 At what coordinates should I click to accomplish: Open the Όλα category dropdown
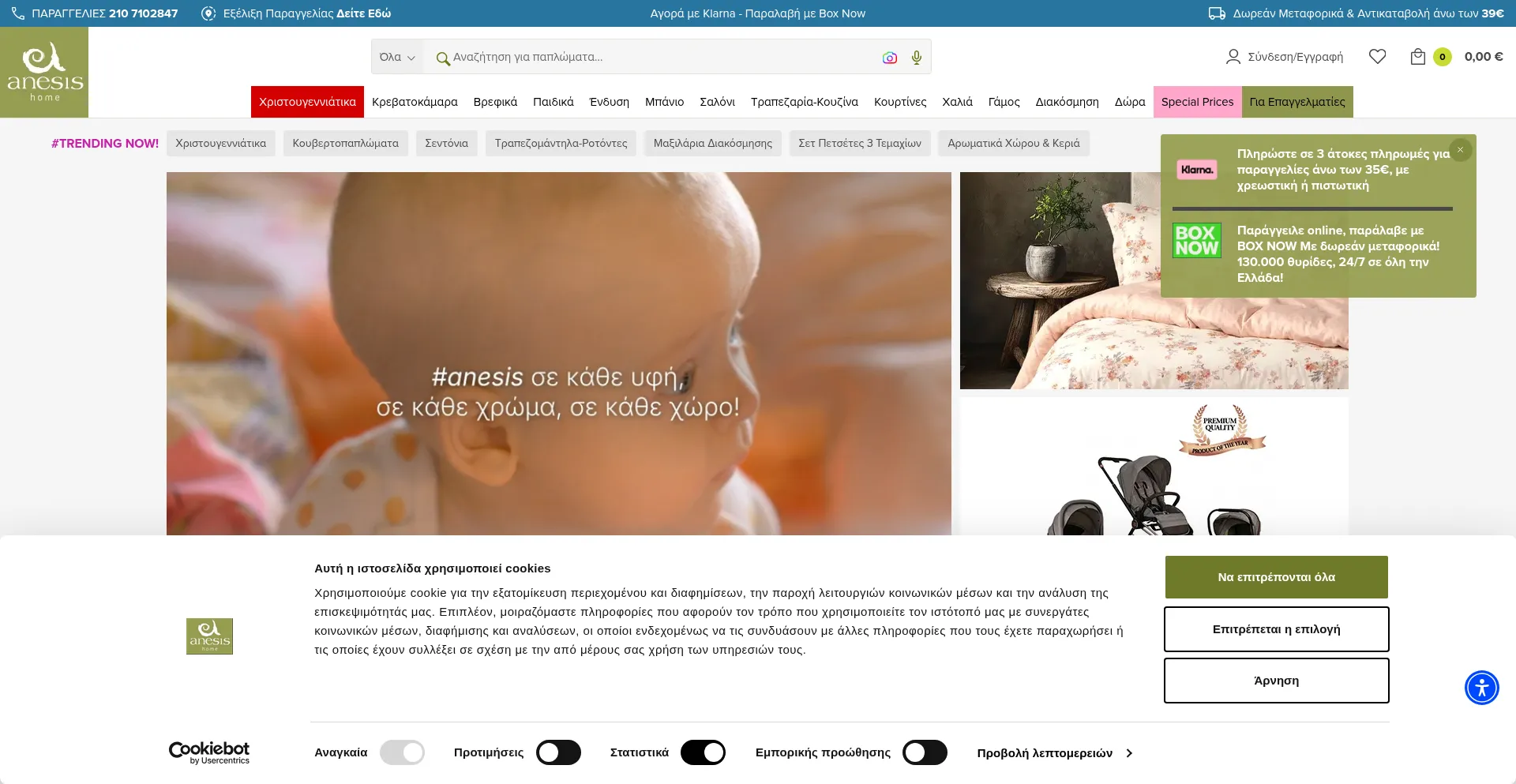(x=397, y=57)
